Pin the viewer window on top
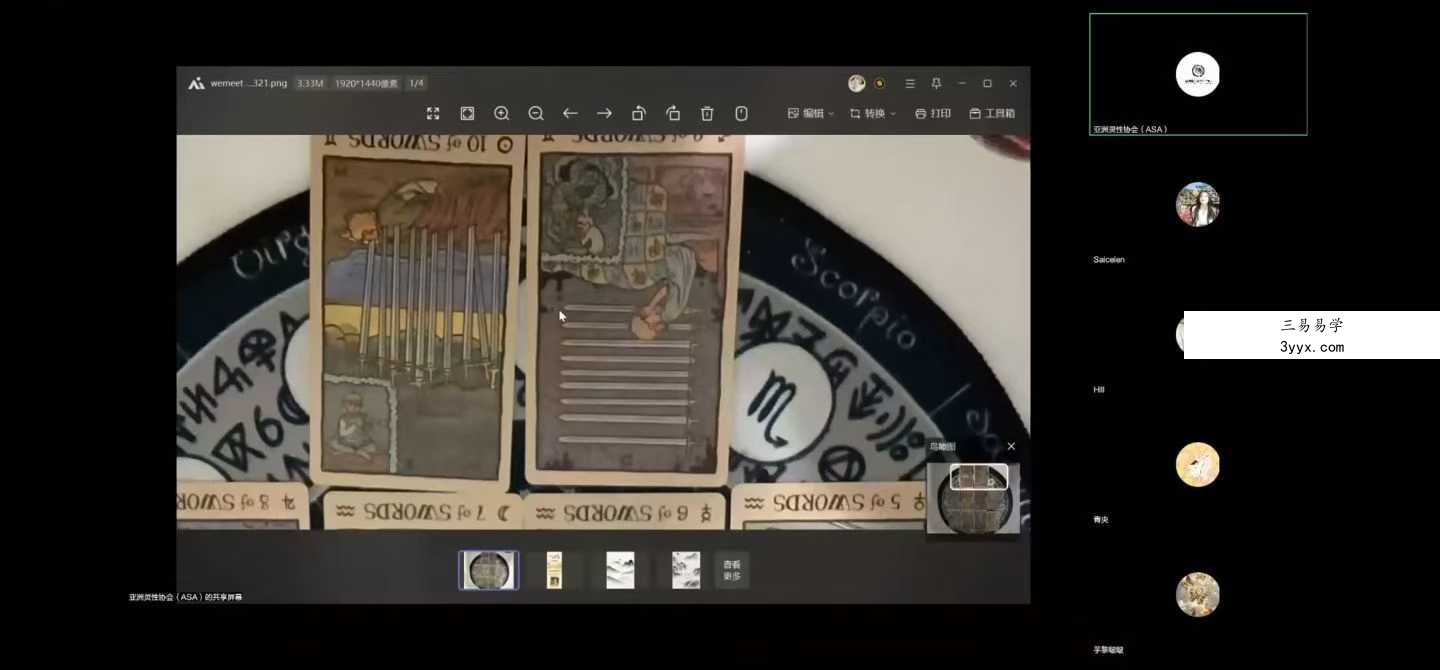This screenshot has height=670, width=1440. (936, 83)
